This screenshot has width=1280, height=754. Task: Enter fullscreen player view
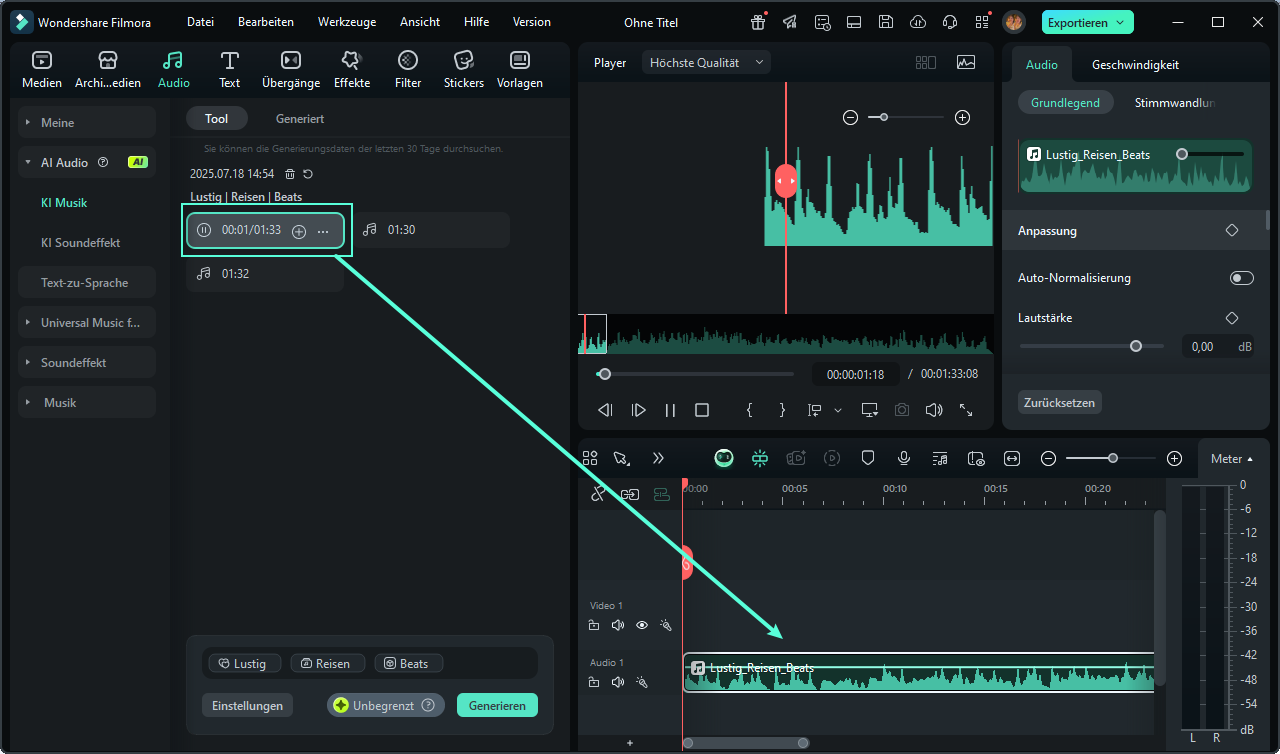tap(966, 410)
